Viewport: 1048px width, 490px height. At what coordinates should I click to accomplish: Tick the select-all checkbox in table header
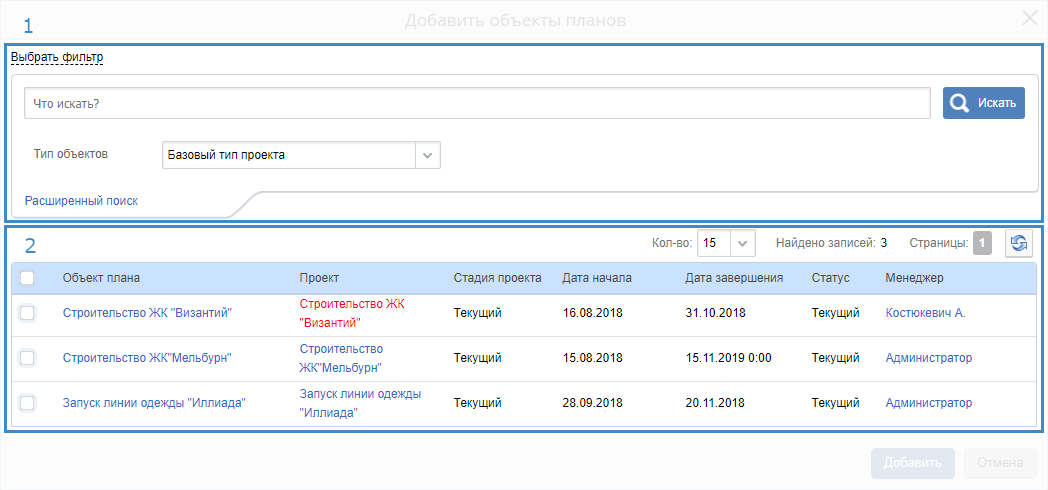coord(27,278)
